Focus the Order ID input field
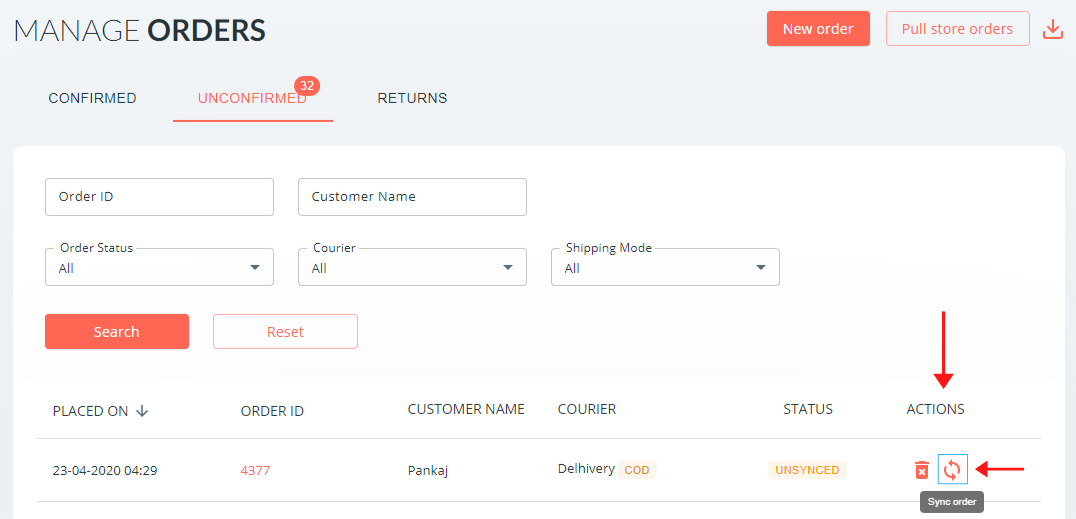This screenshot has width=1076, height=519. pyautogui.click(x=159, y=197)
